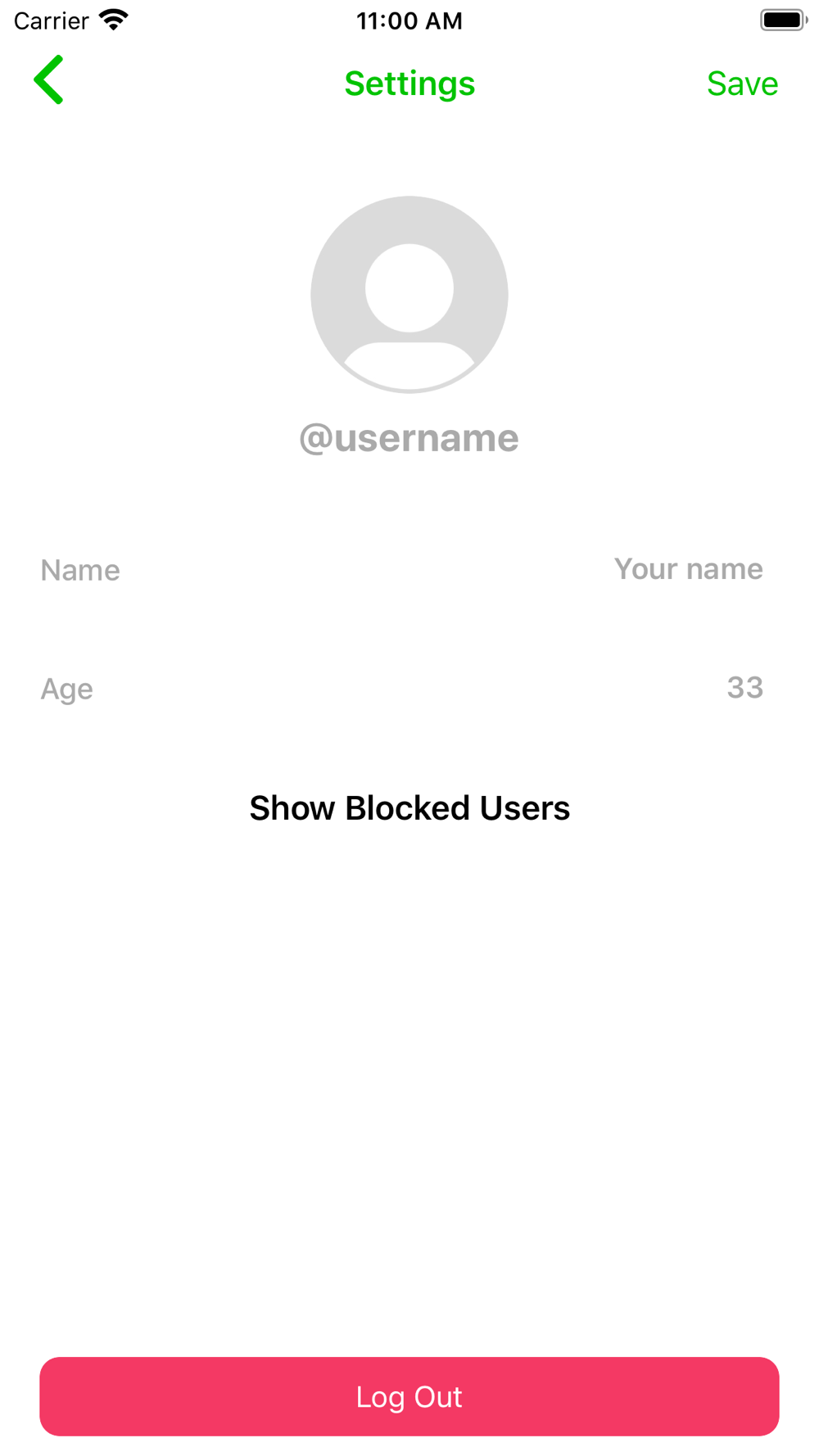Screen dimensions: 819x1456
Task: Tap the battery indicator icon
Action: click(784, 20)
